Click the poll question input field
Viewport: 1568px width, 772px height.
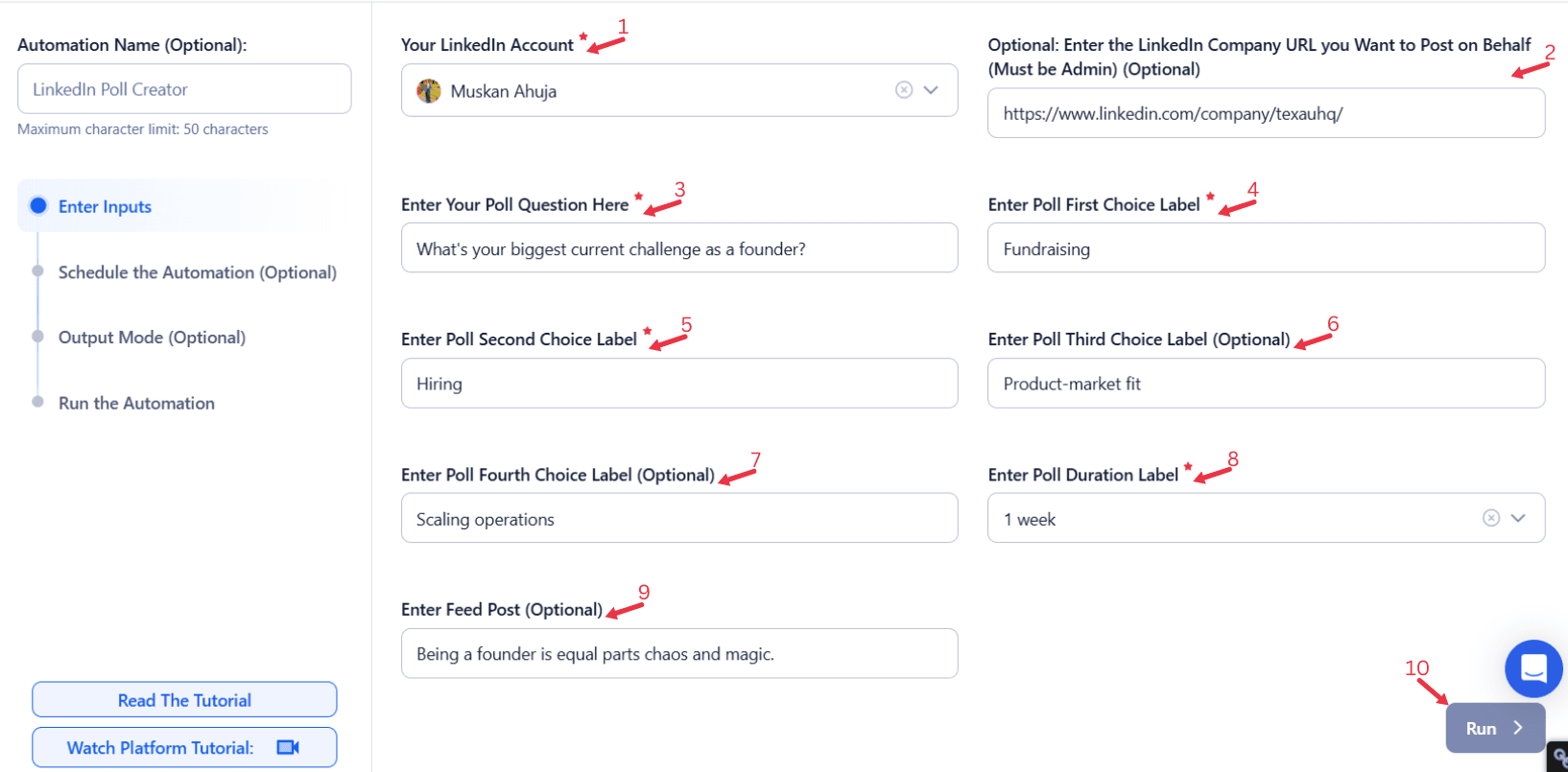pos(679,248)
